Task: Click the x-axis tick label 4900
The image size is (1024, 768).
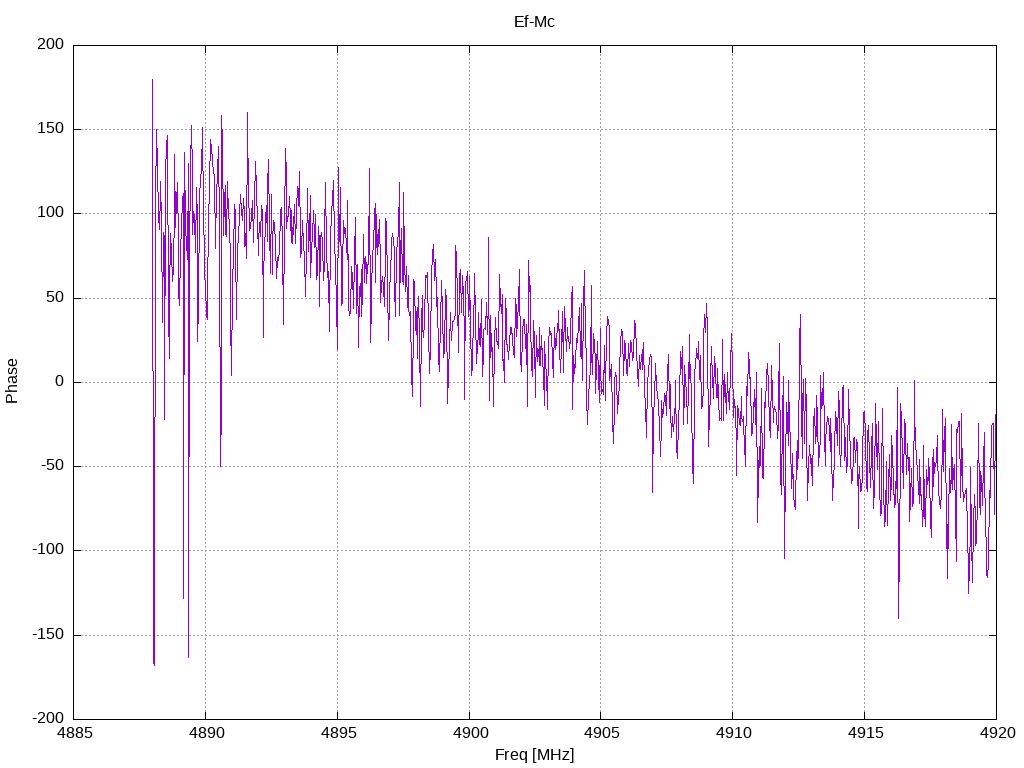Action: point(470,733)
